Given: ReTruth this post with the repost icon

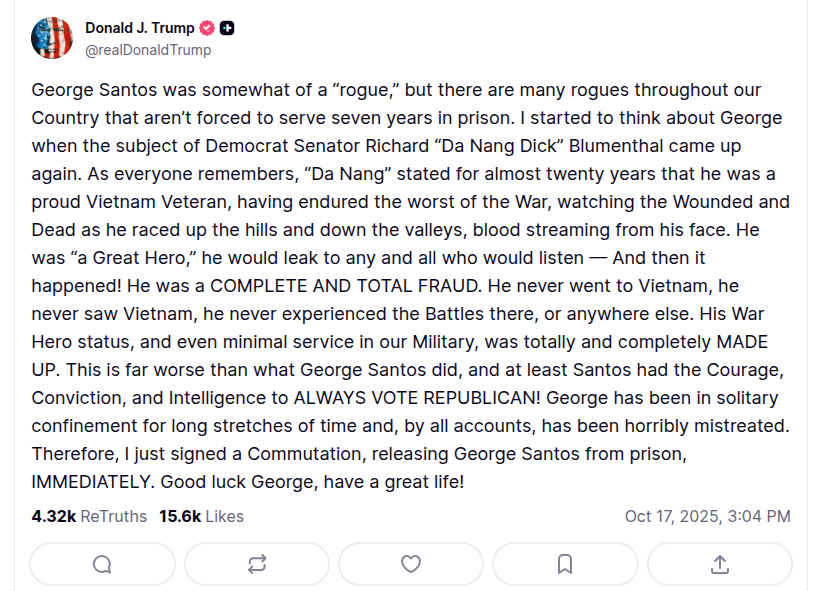Looking at the screenshot, I should coord(256,564).
